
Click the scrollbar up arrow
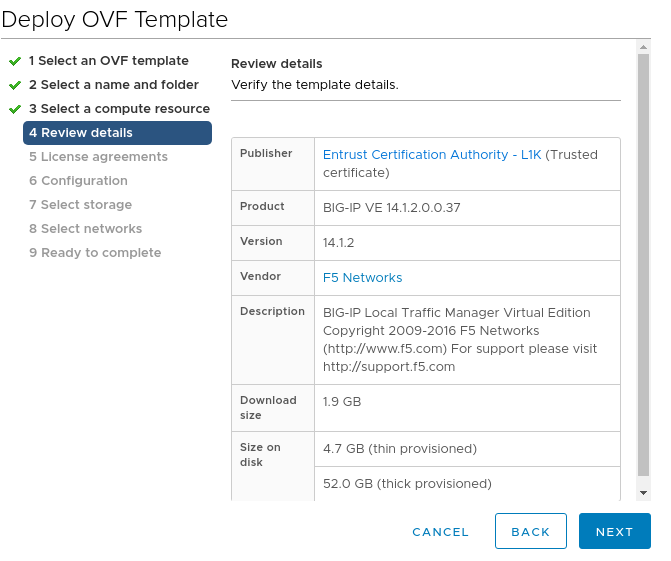point(643,47)
